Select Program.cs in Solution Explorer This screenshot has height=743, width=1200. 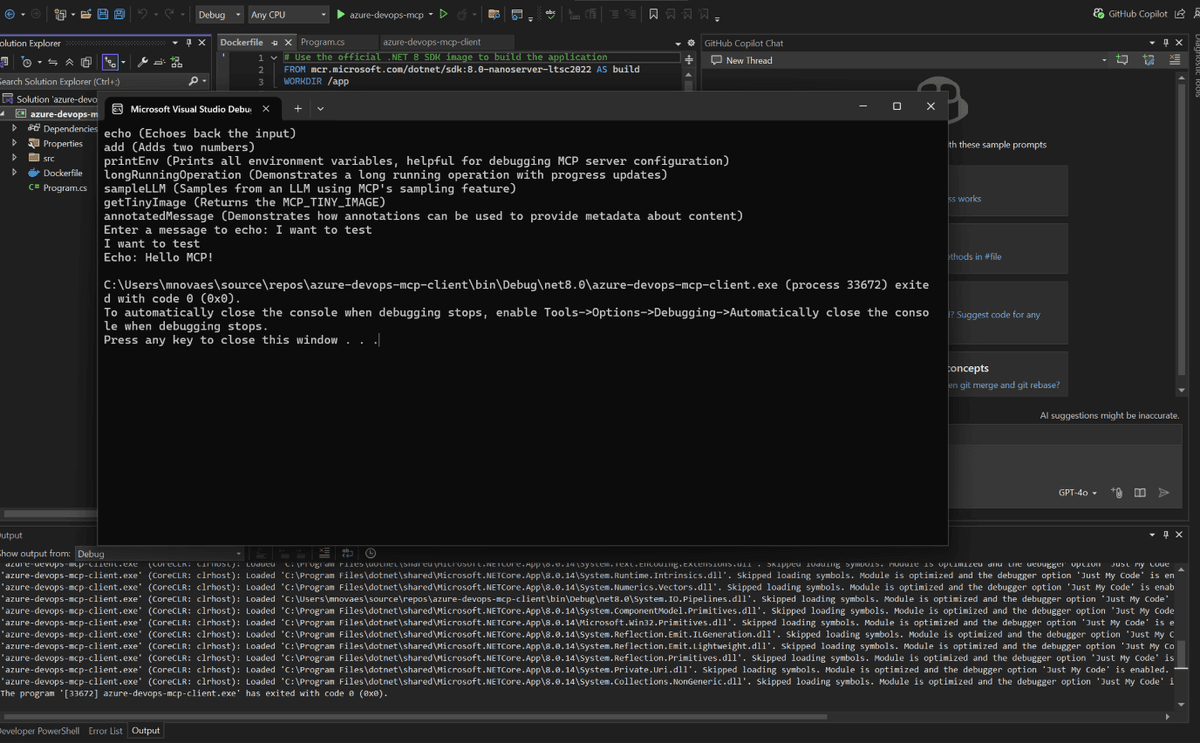(64, 187)
